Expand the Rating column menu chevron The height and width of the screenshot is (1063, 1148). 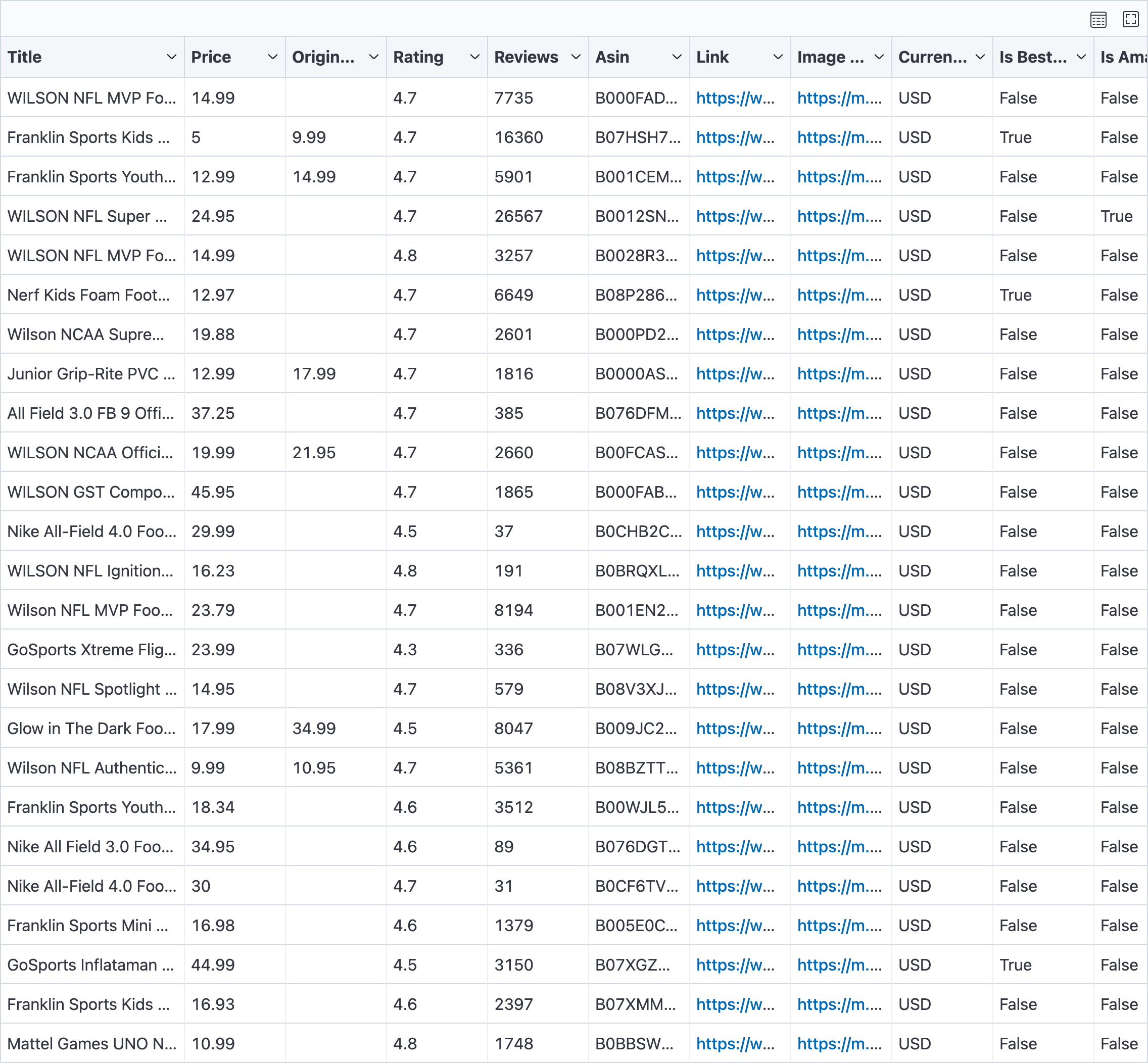tap(474, 57)
